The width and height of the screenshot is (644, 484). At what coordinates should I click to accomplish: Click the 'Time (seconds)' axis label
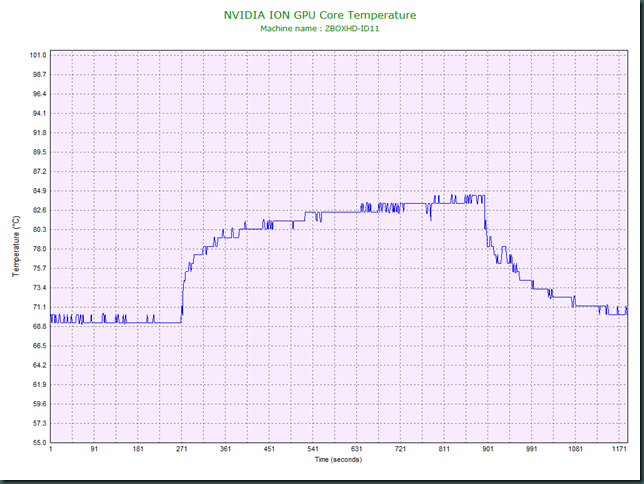click(x=338, y=459)
